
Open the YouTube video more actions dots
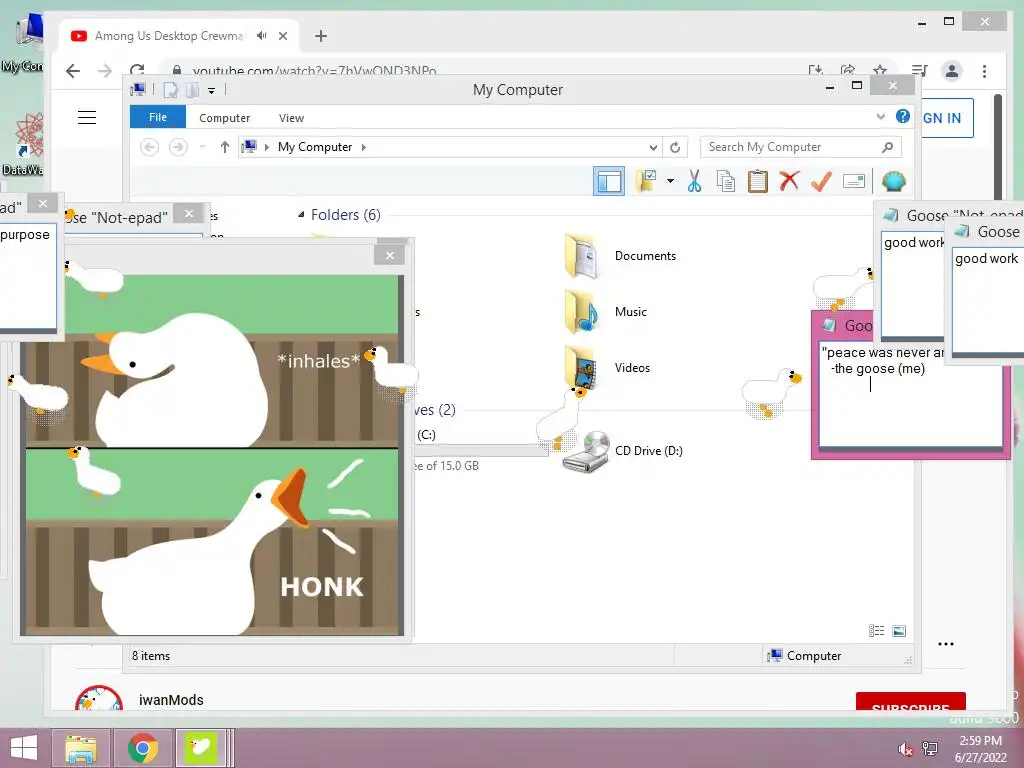pos(946,644)
